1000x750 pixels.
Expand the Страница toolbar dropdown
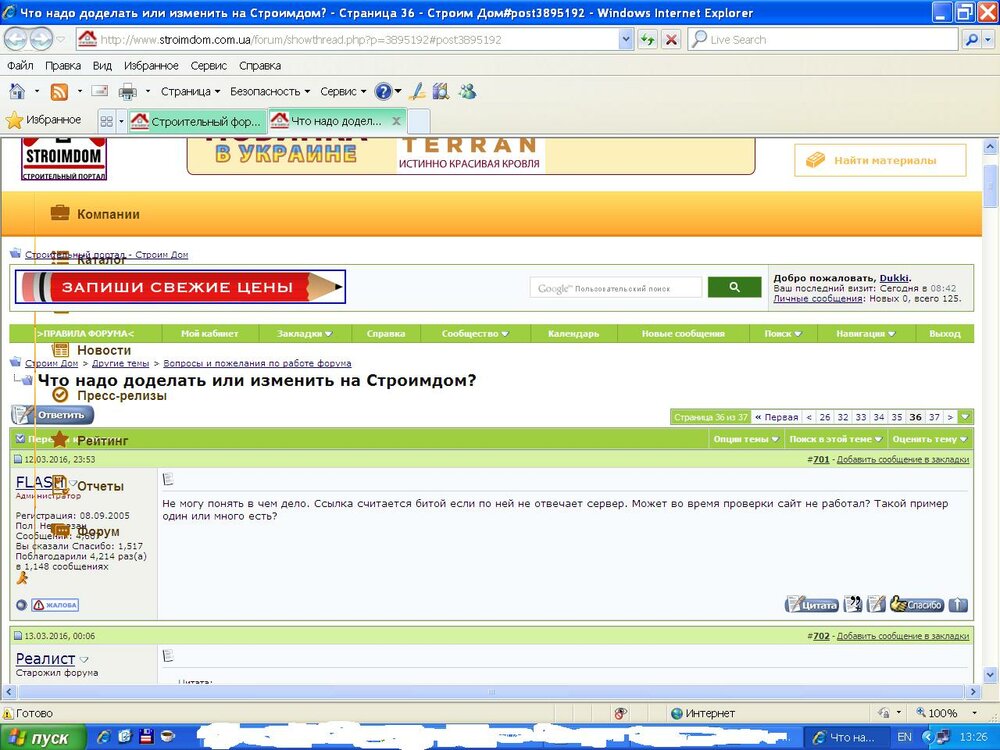click(x=190, y=92)
